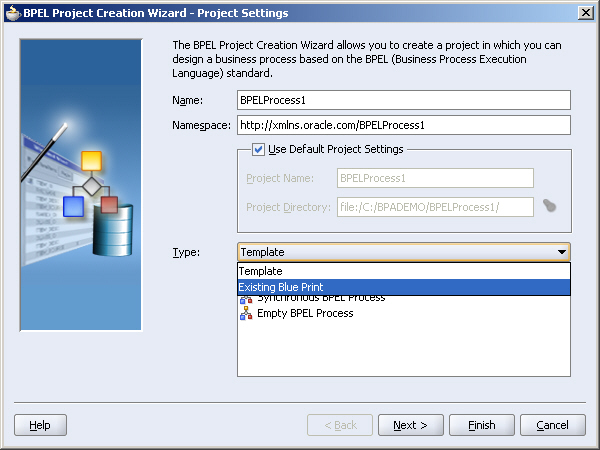Cancel the wizard
The image size is (600, 450).
click(x=553, y=425)
